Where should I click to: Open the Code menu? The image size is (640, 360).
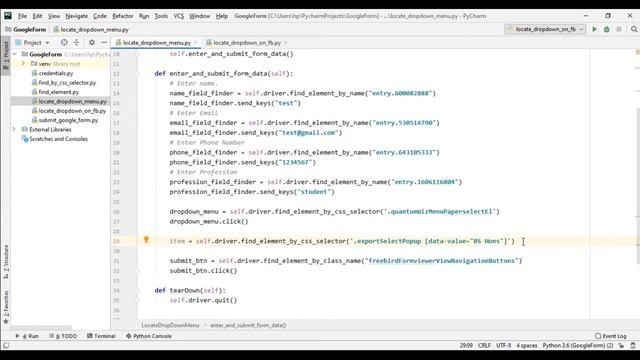[100, 16]
